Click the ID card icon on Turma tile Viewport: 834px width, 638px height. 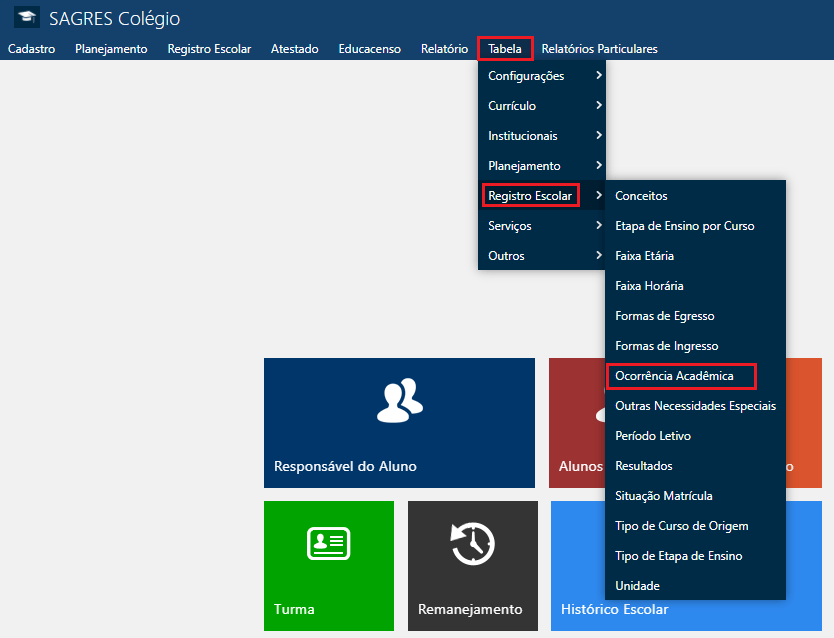[328, 542]
